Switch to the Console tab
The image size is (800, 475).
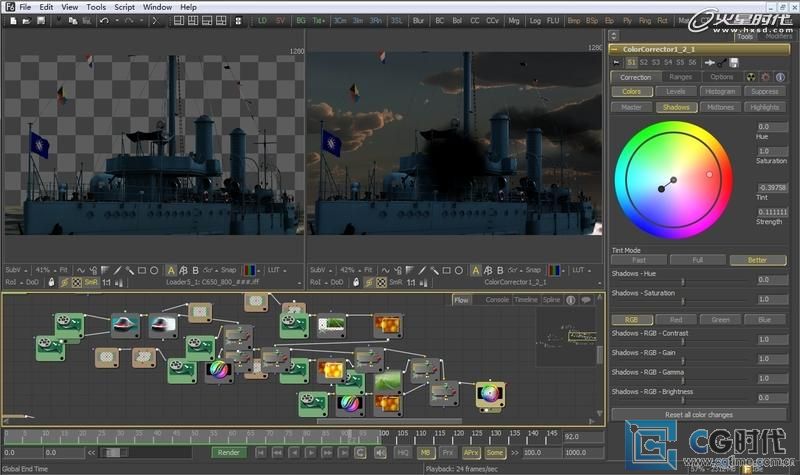(497, 300)
